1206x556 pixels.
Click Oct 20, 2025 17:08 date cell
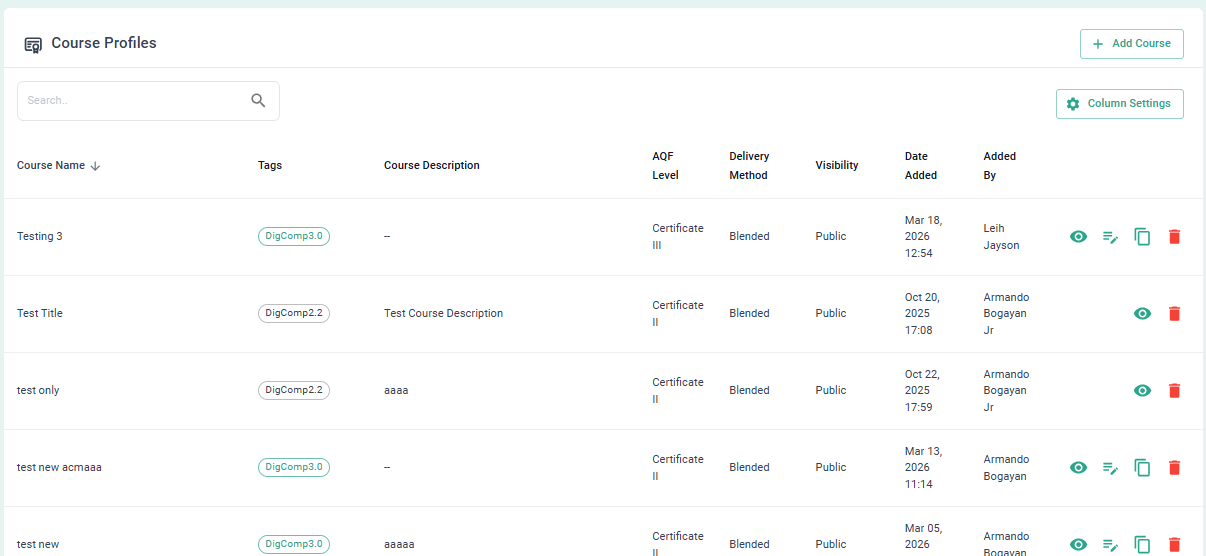click(x=922, y=313)
